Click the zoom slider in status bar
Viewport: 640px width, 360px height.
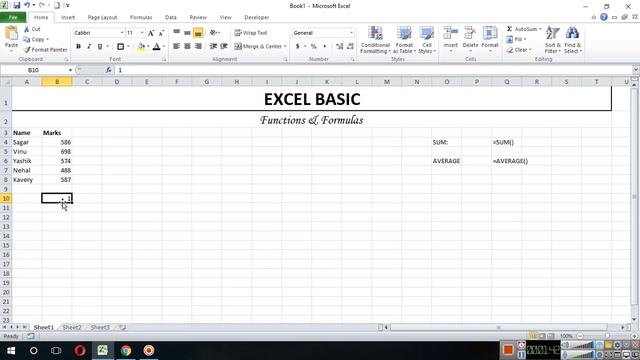click(x=607, y=336)
